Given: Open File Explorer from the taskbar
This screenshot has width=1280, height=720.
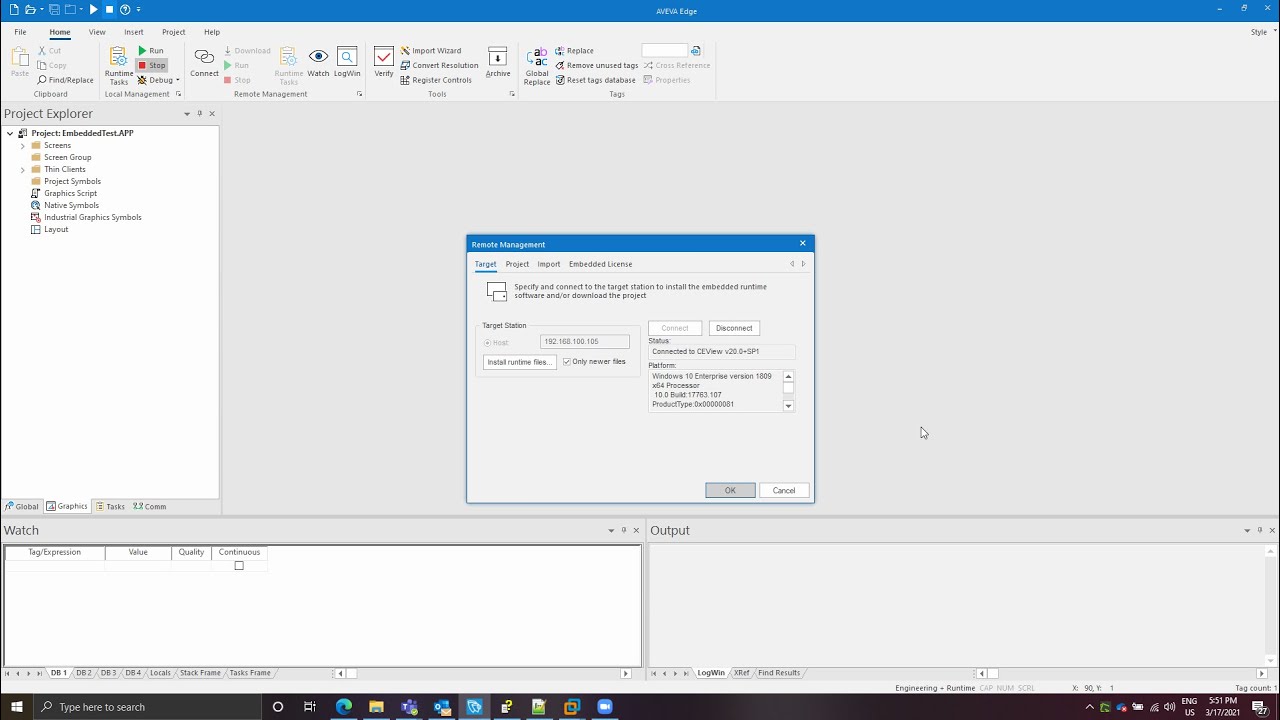Looking at the screenshot, I should (x=376, y=707).
